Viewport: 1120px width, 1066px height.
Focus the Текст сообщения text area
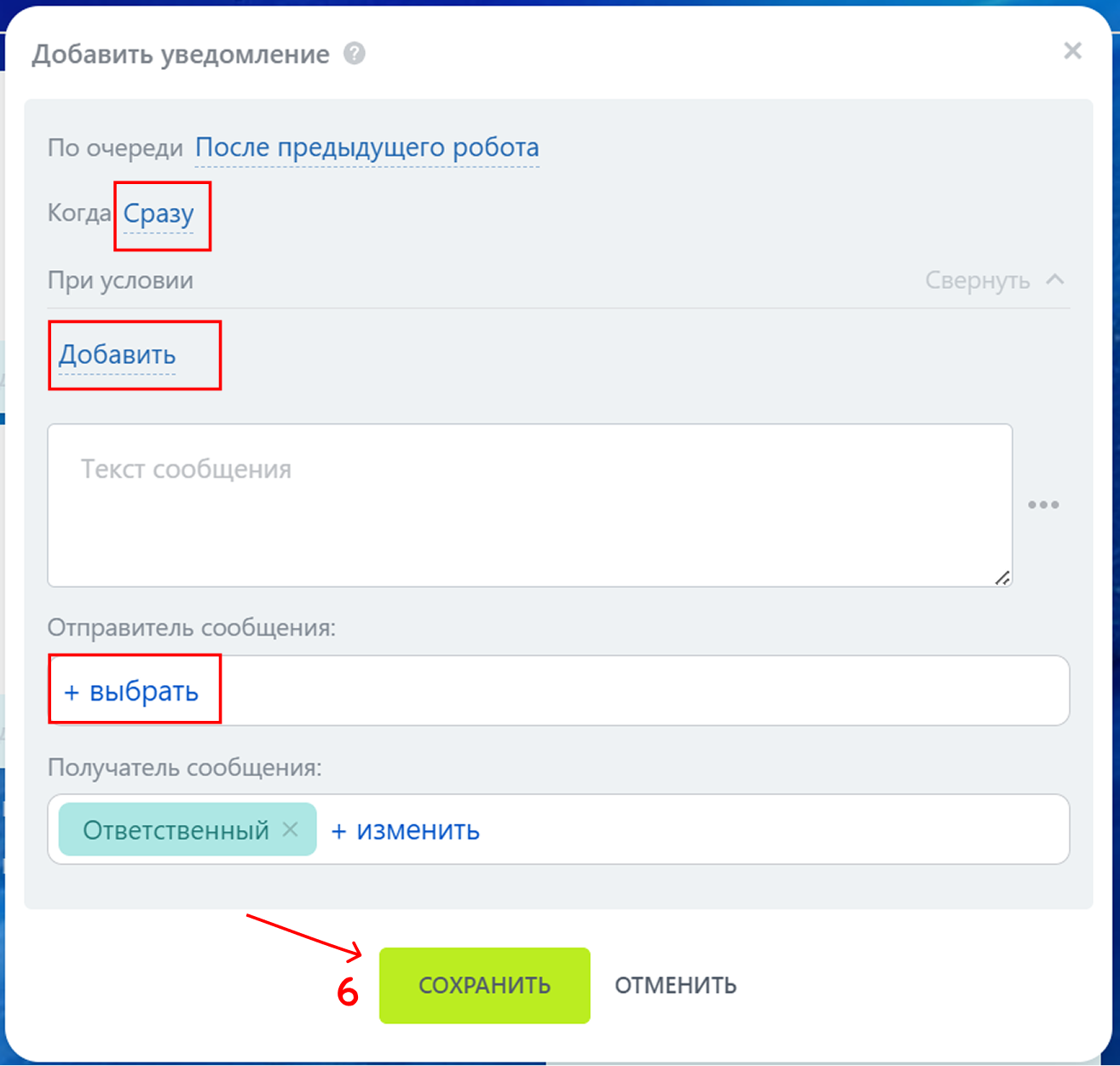click(x=529, y=505)
